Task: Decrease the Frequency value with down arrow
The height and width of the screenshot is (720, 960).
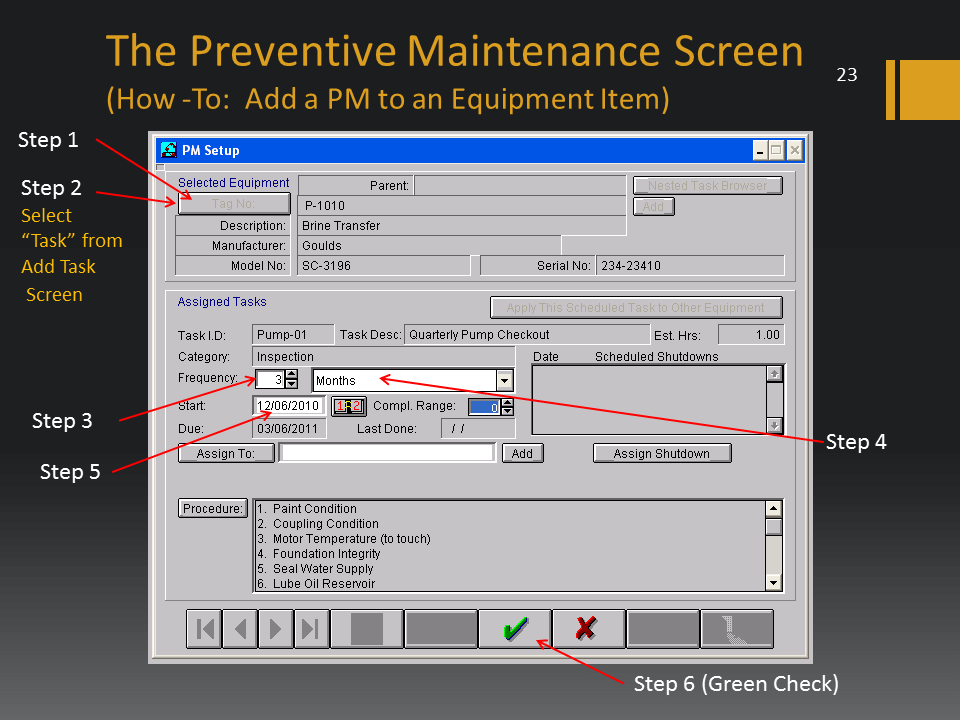Action: coord(291,384)
